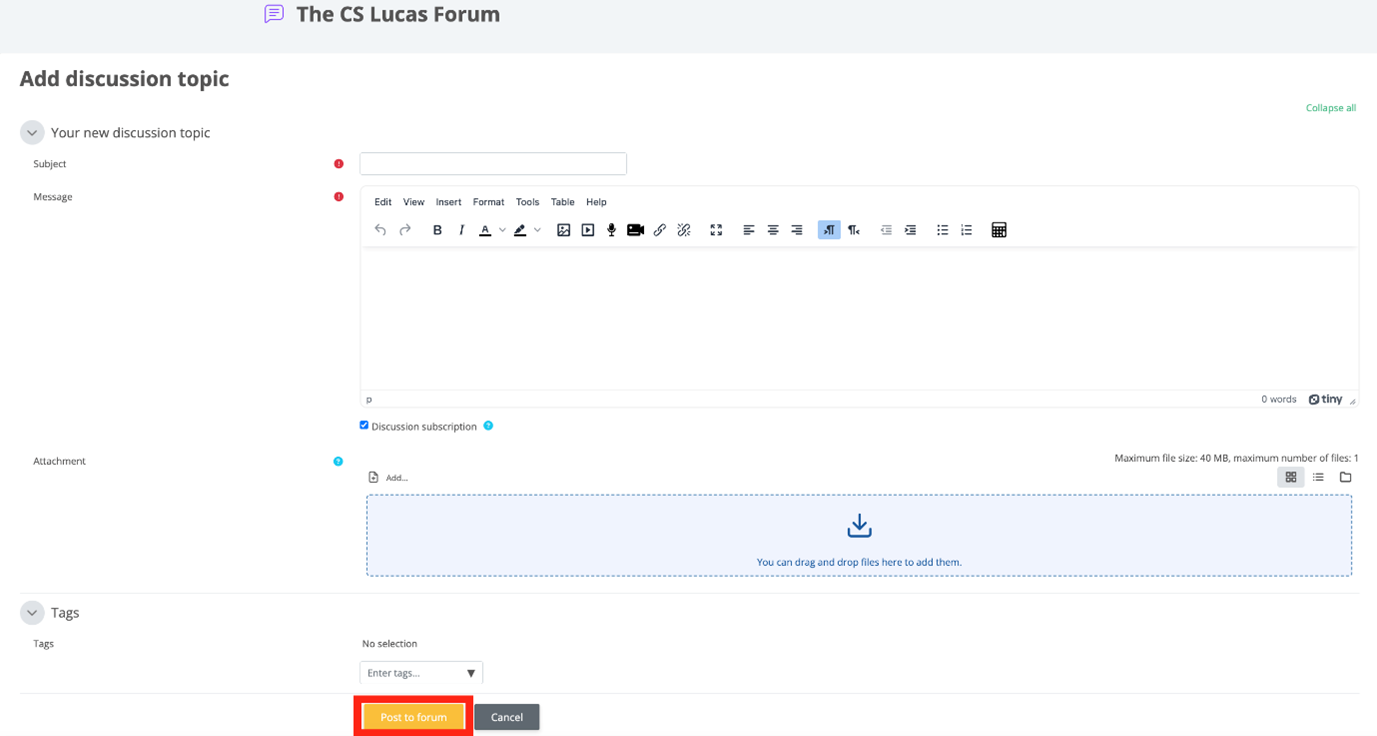Click The CS Lucas Forum heading
Image resolution: width=1377 pixels, height=736 pixels.
coord(398,15)
